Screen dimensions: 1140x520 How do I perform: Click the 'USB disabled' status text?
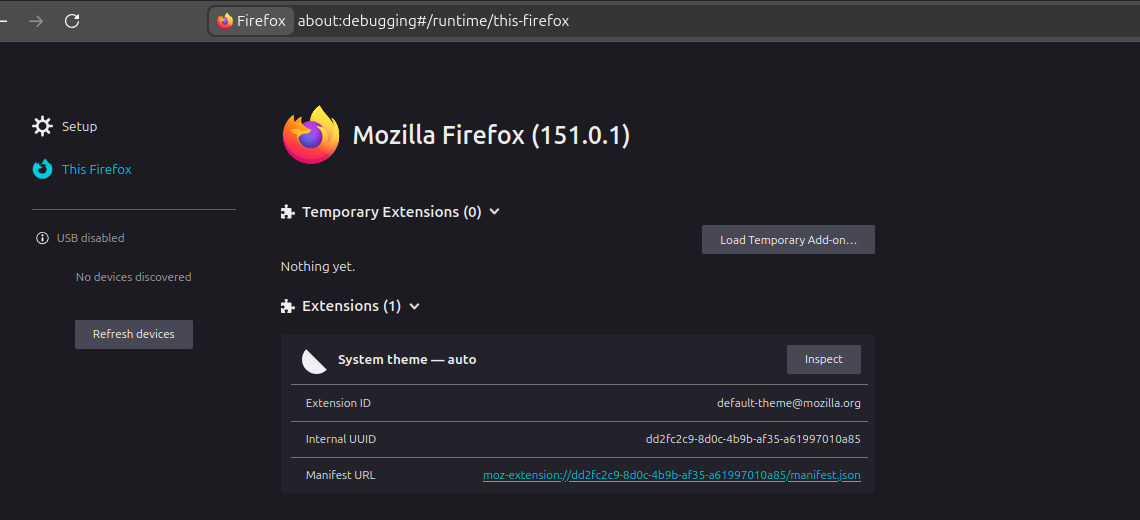(x=91, y=238)
